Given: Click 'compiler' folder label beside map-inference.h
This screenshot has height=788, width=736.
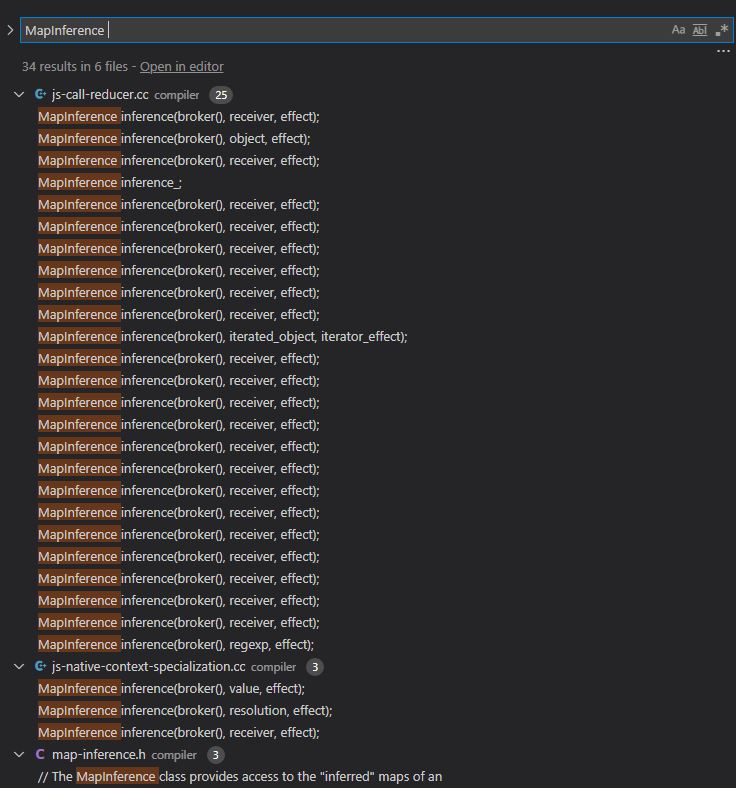Looking at the screenshot, I should click(174, 755).
